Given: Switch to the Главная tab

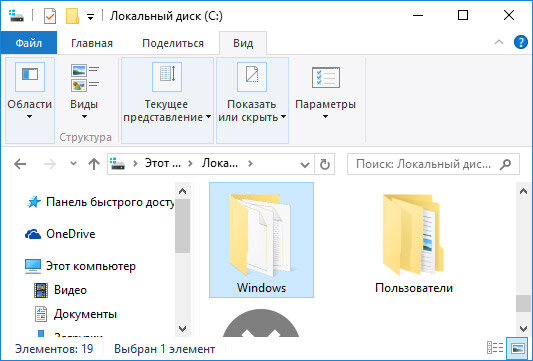Looking at the screenshot, I should (x=92, y=43).
